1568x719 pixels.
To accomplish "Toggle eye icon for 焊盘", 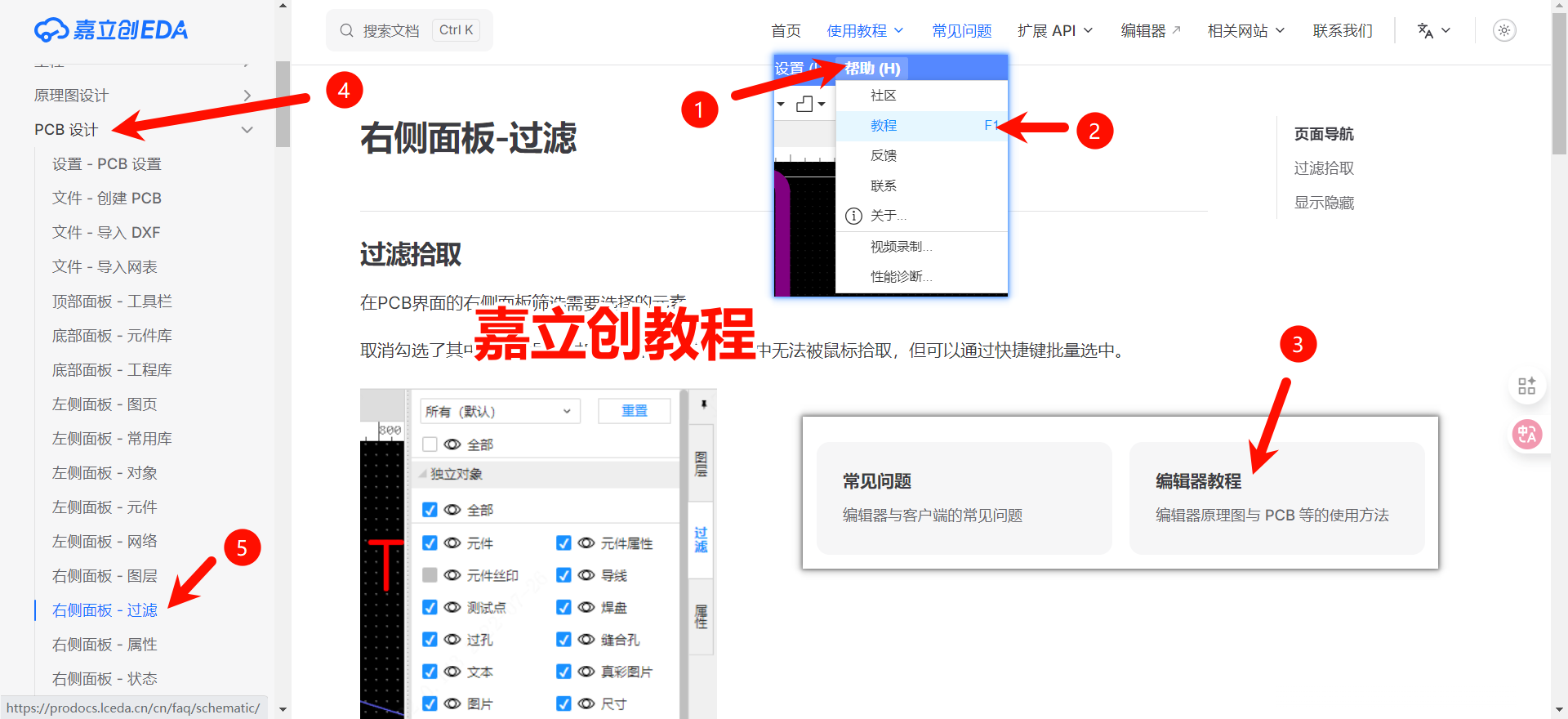I will click(x=586, y=607).
